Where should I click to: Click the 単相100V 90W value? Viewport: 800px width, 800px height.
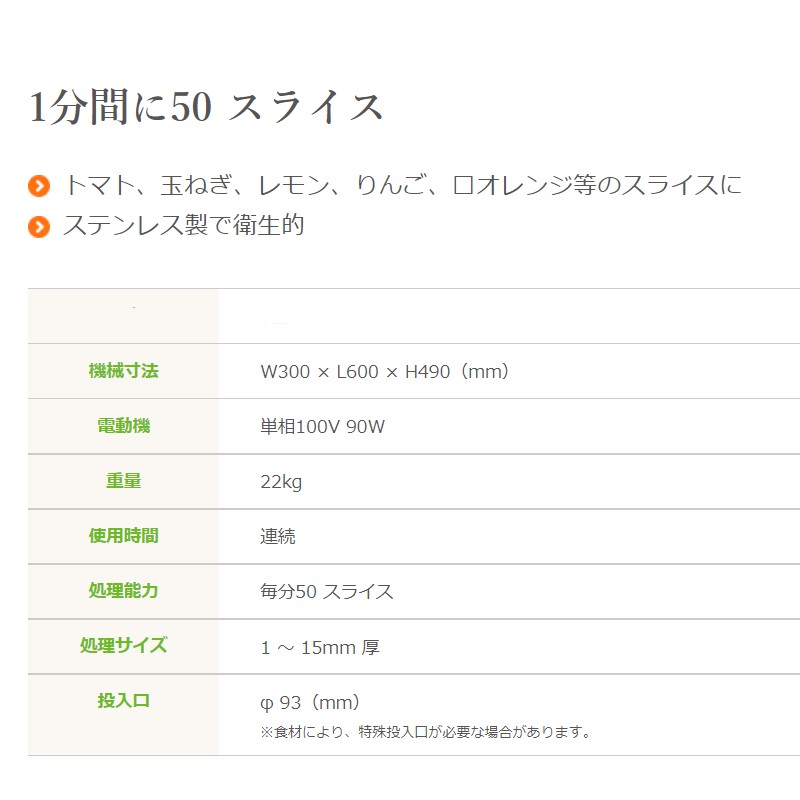322,426
